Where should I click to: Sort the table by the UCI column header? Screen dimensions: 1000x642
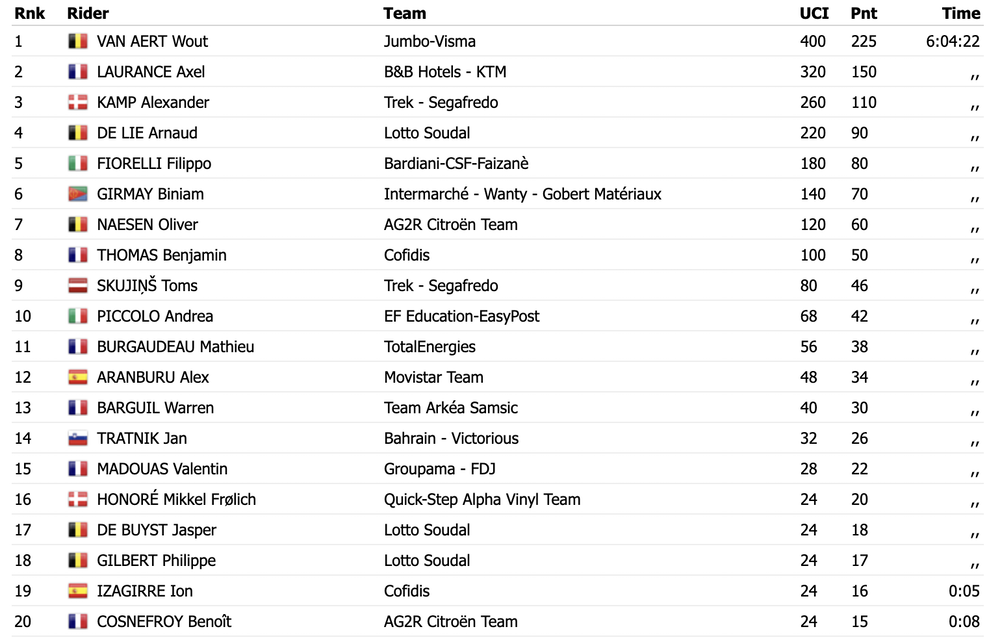coord(814,13)
